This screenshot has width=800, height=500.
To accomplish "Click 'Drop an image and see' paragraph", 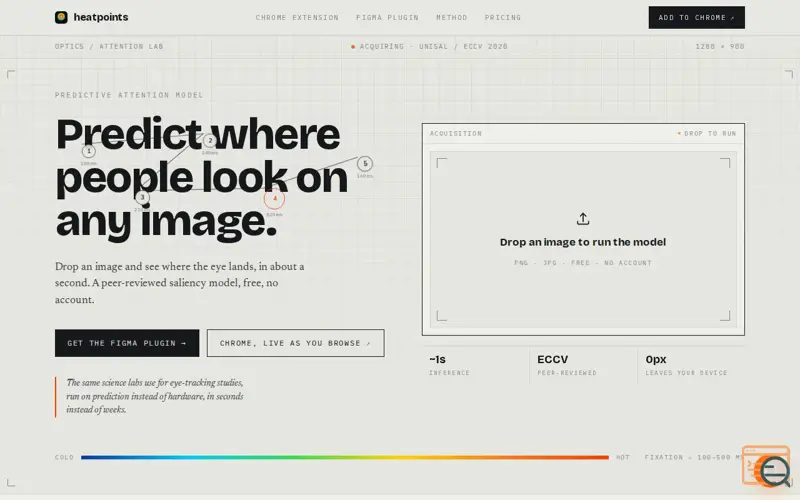I will pyautogui.click(x=180, y=283).
